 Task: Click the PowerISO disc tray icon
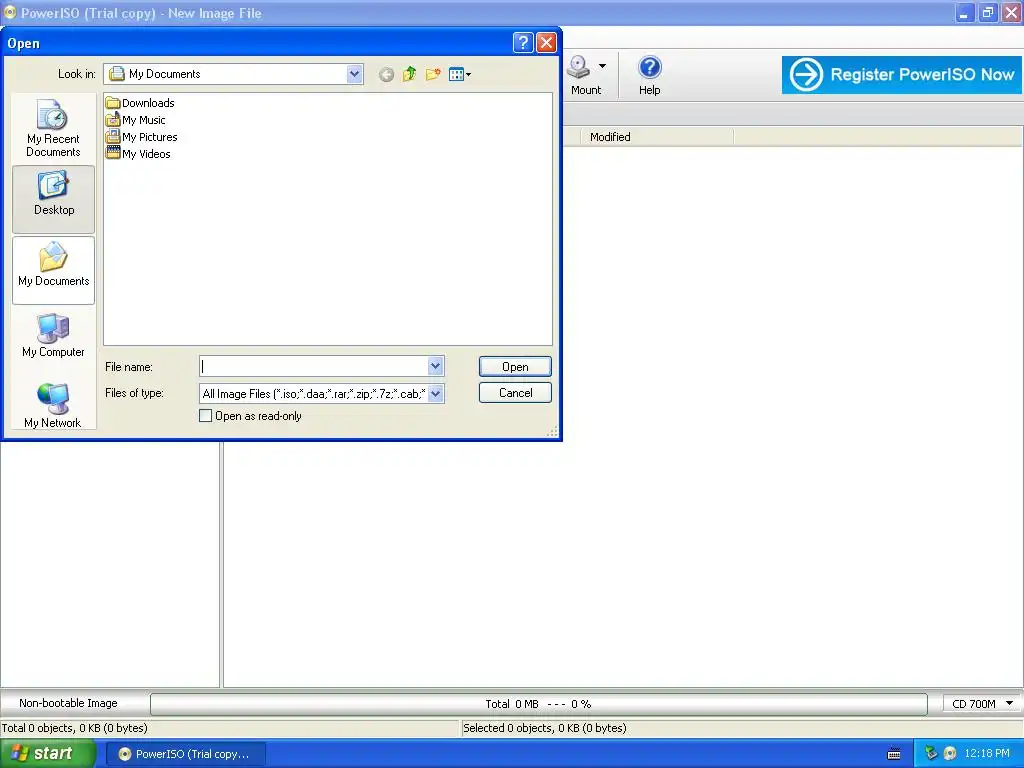950,753
